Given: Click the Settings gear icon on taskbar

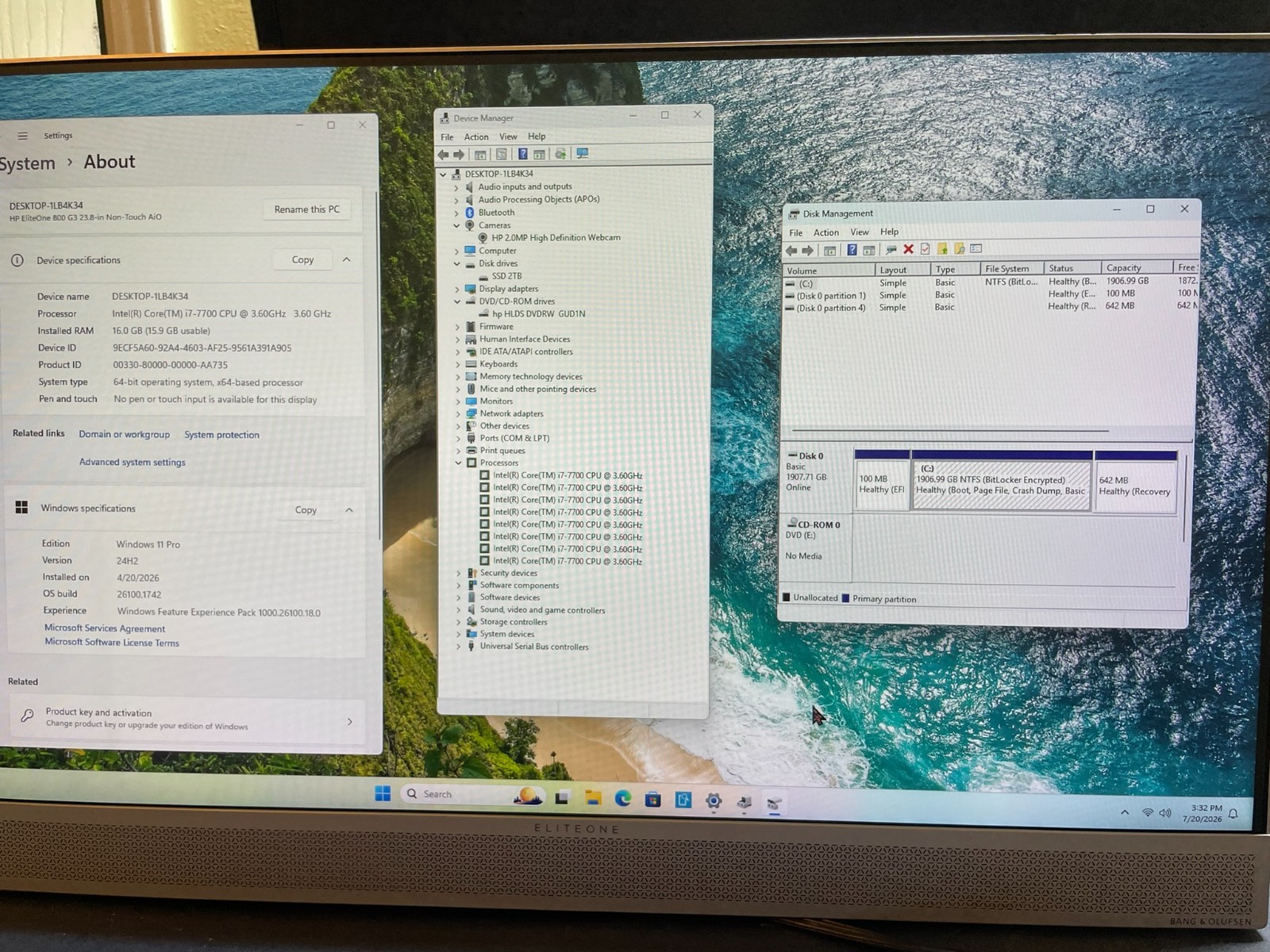Looking at the screenshot, I should pos(714,800).
